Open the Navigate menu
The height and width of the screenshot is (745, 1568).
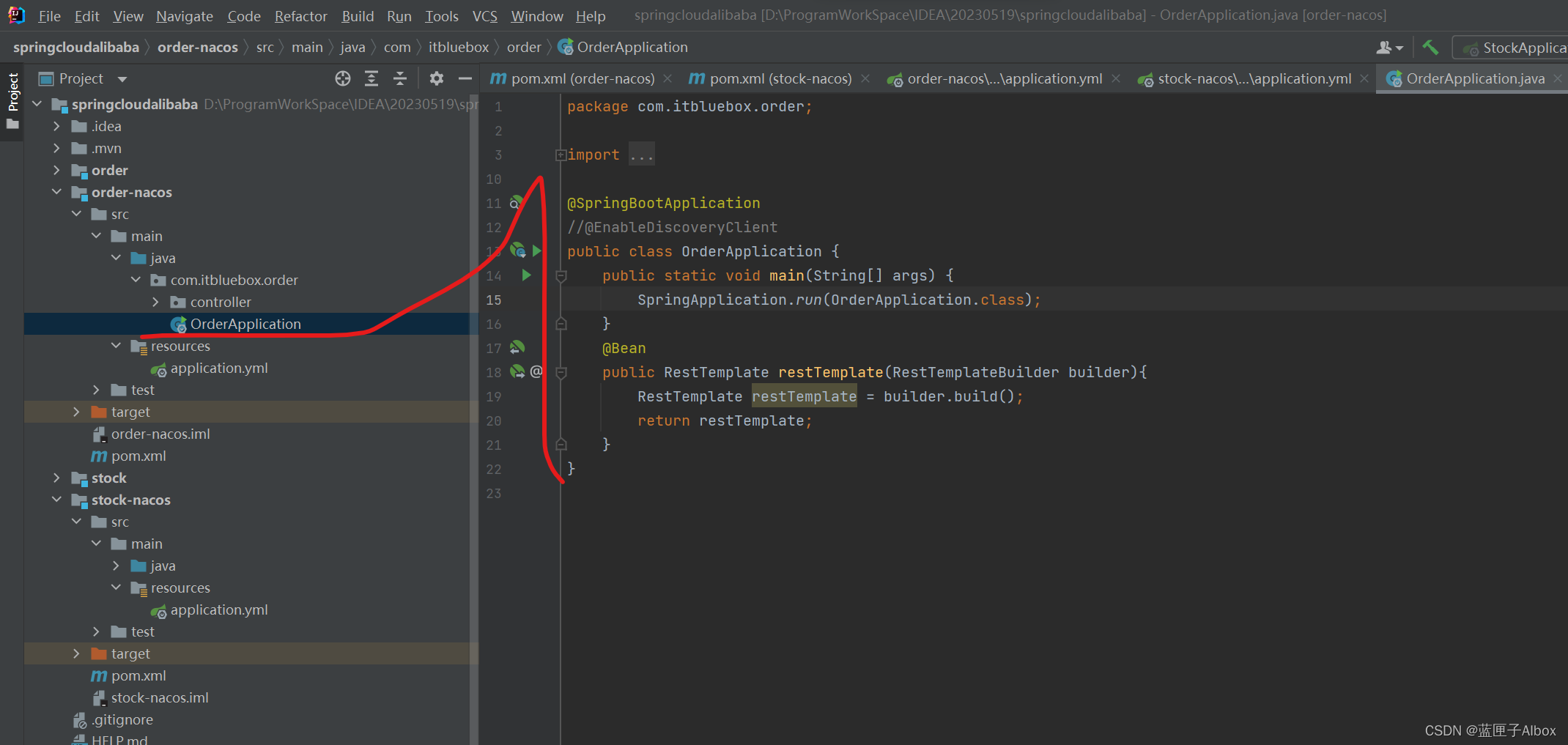click(185, 16)
